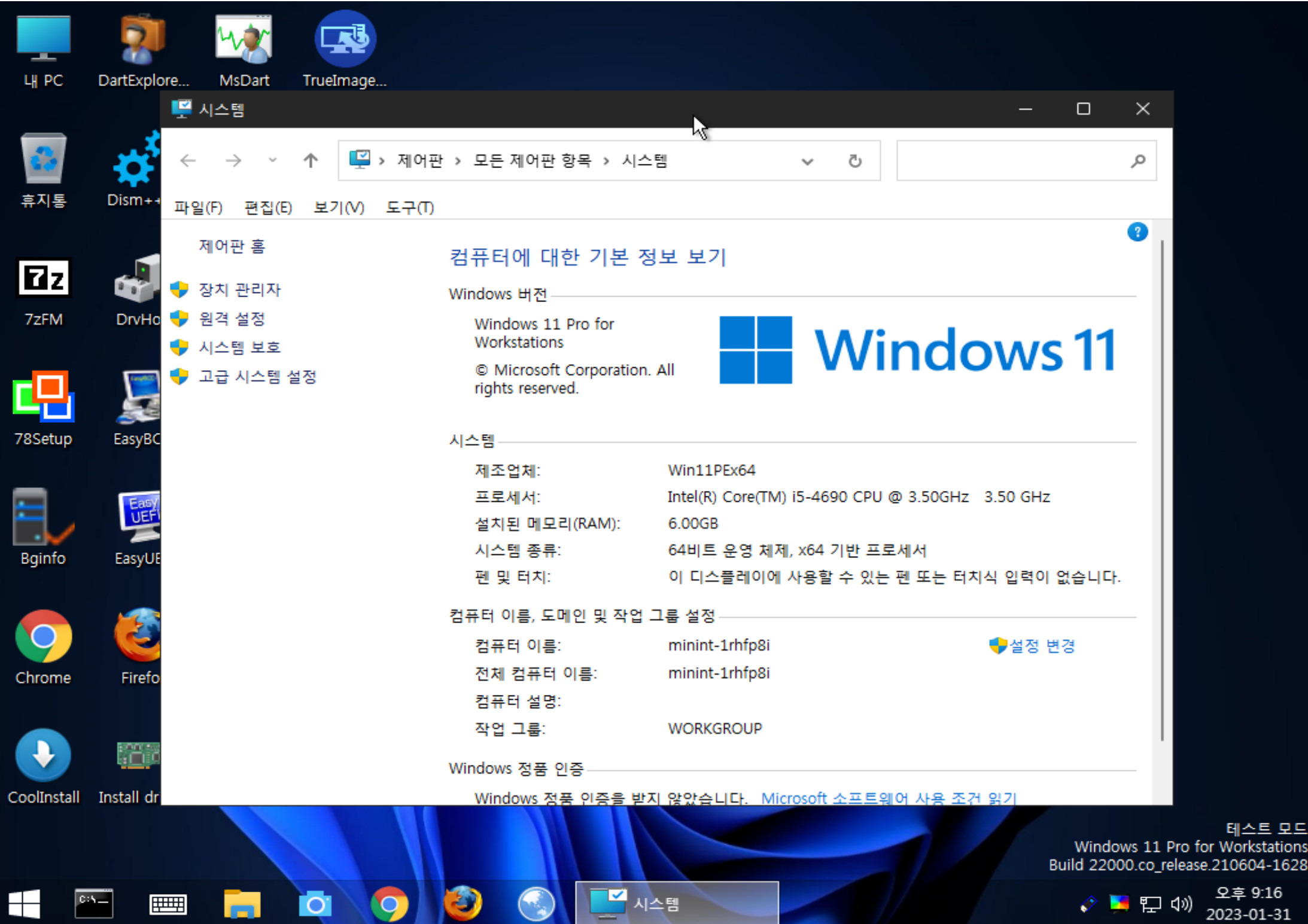This screenshot has width=1308, height=924.
Task: Open the globe network taskbar icon
Action: click(536, 903)
